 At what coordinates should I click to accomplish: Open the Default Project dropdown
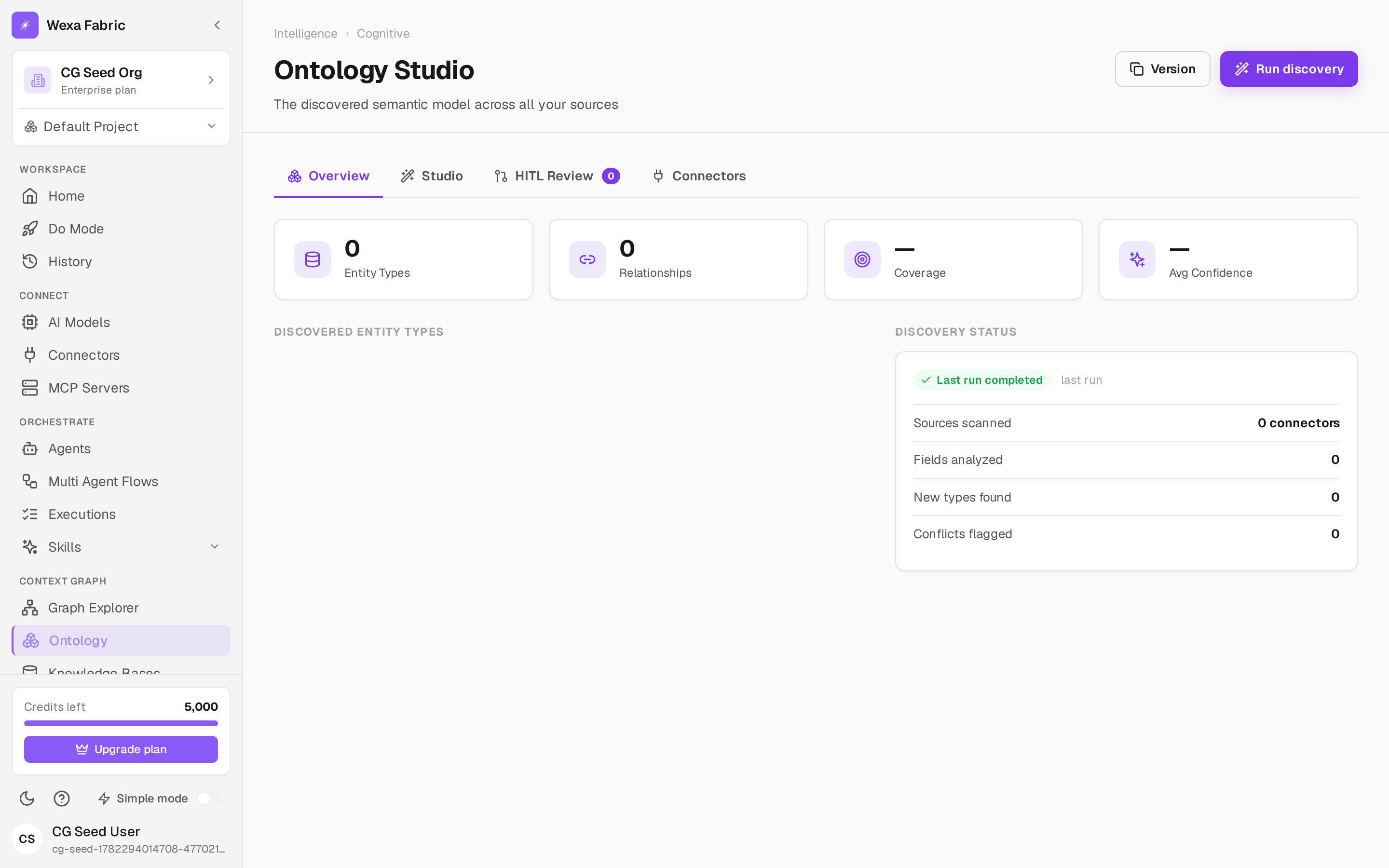pyautogui.click(x=121, y=126)
